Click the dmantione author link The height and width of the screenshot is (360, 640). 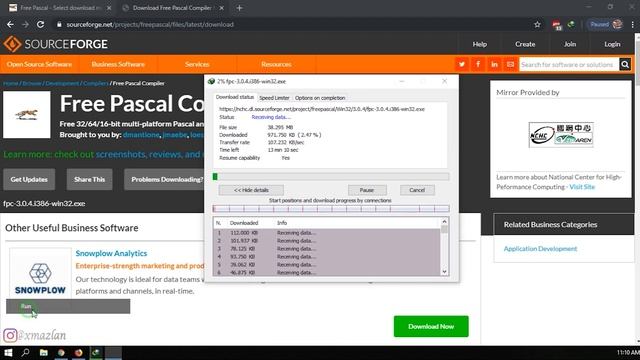point(141,135)
